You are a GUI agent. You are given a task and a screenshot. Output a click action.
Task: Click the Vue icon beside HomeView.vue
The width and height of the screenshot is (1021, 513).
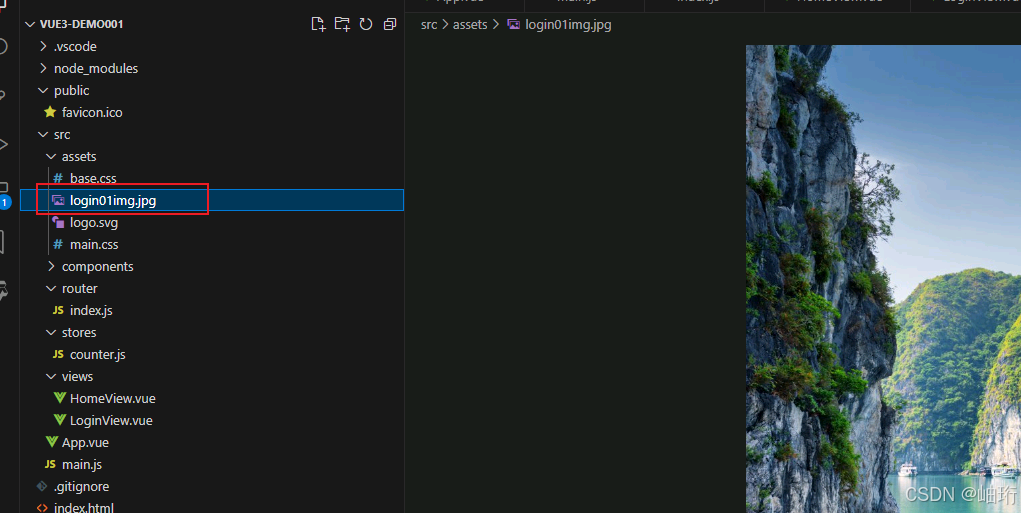pyautogui.click(x=59, y=398)
